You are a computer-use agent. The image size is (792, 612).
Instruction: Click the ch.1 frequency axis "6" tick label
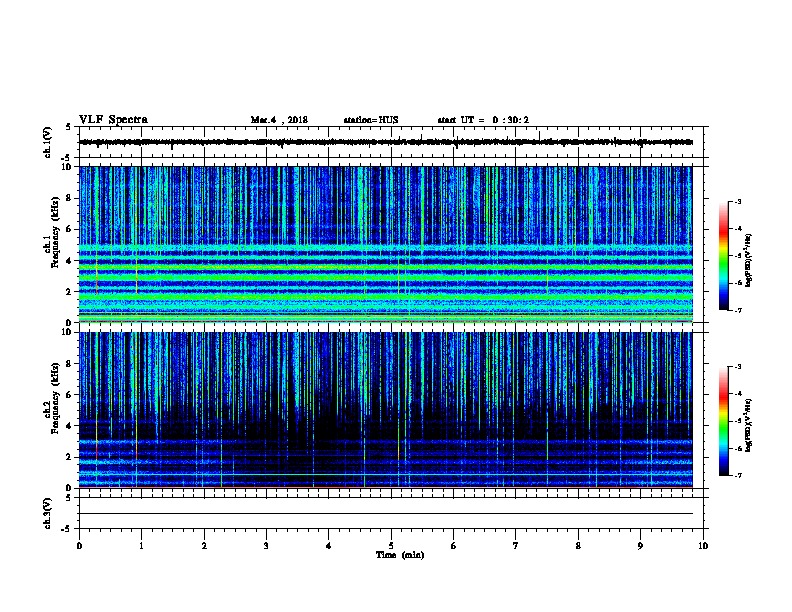[70, 229]
